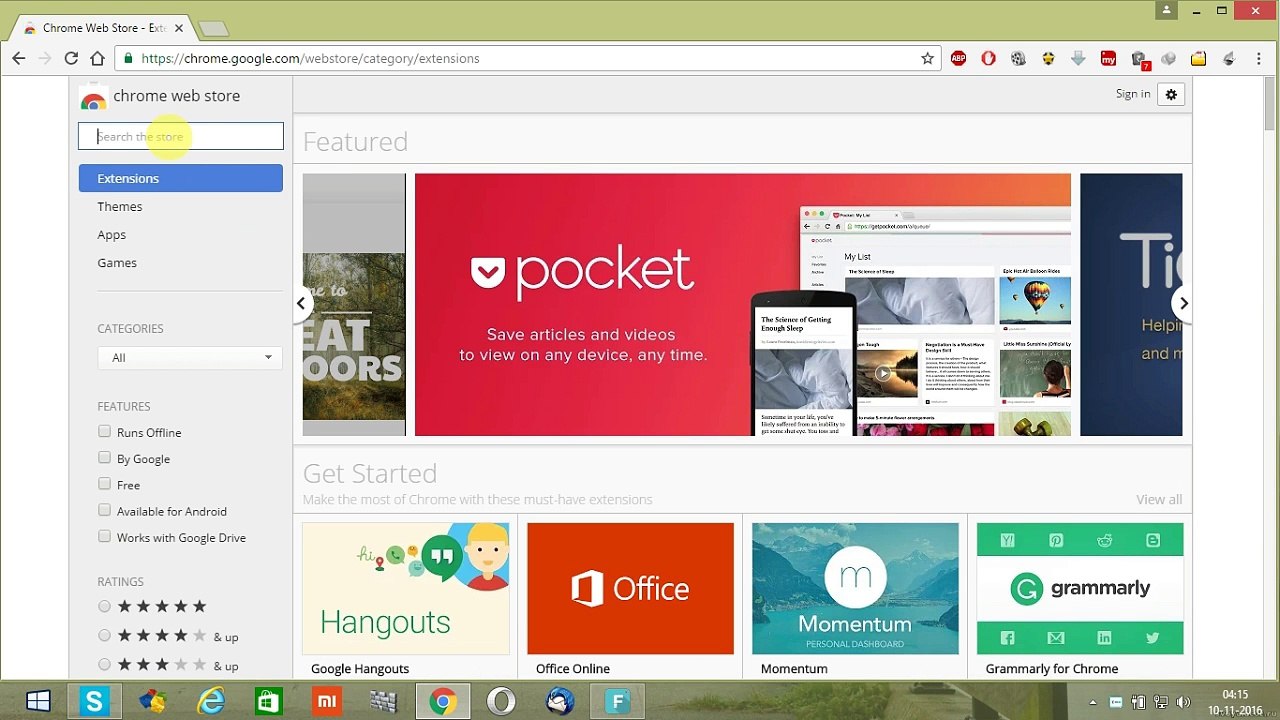The image size is (1280, 720).
Task: Check the By Google filter
Action: click(104, 458)
